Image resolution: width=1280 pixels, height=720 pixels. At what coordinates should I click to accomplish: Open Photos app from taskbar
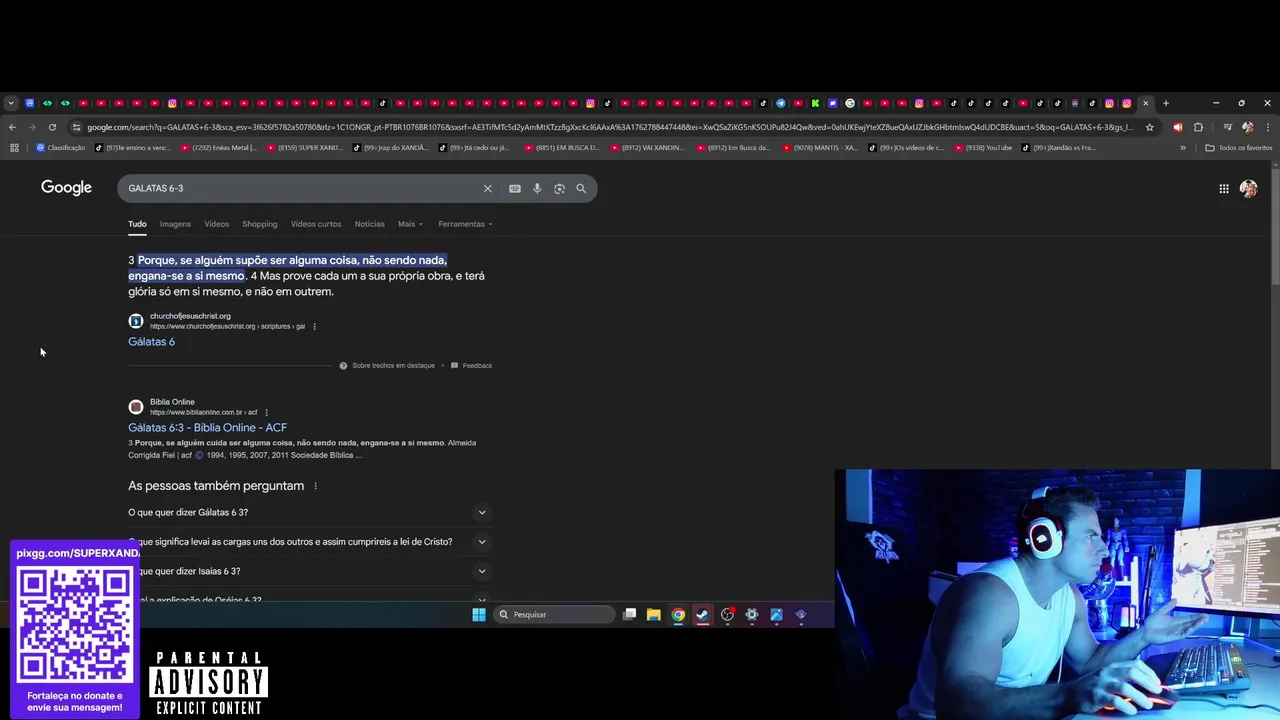point(776,614)
